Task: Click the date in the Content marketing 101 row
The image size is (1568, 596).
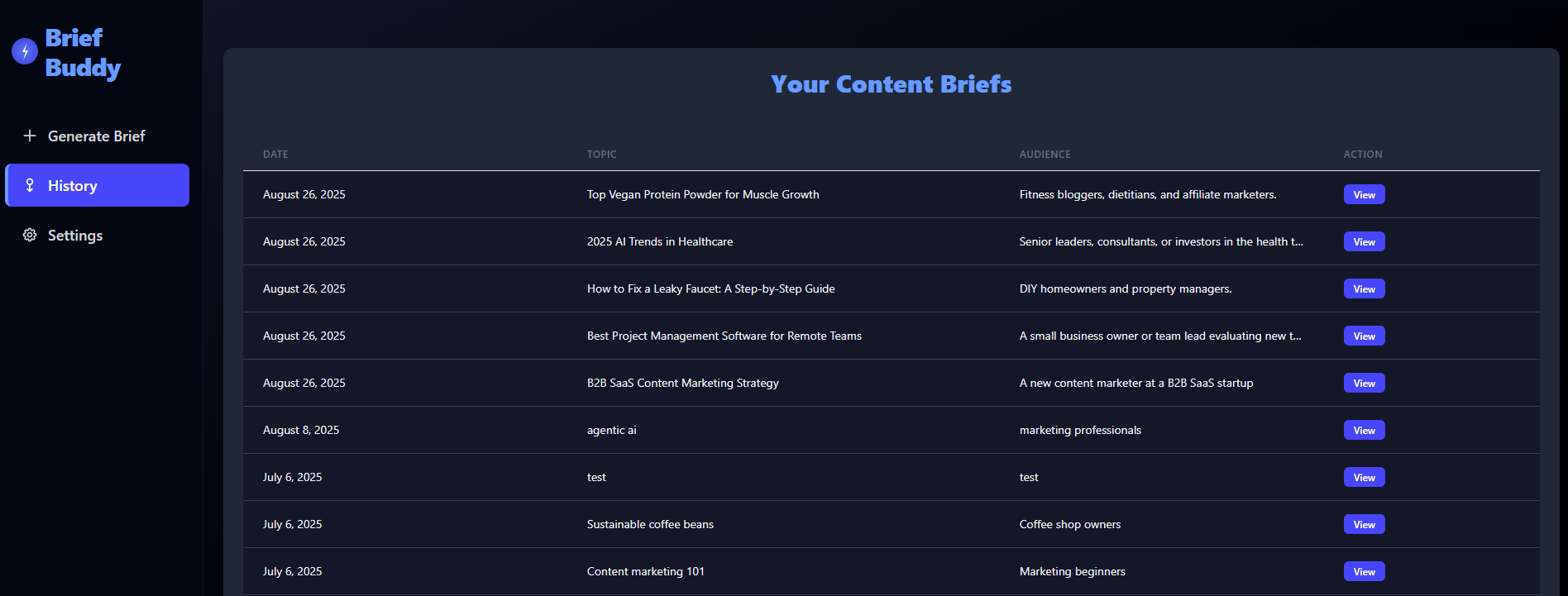Action: pyautogui.click(x=293, y=571)
